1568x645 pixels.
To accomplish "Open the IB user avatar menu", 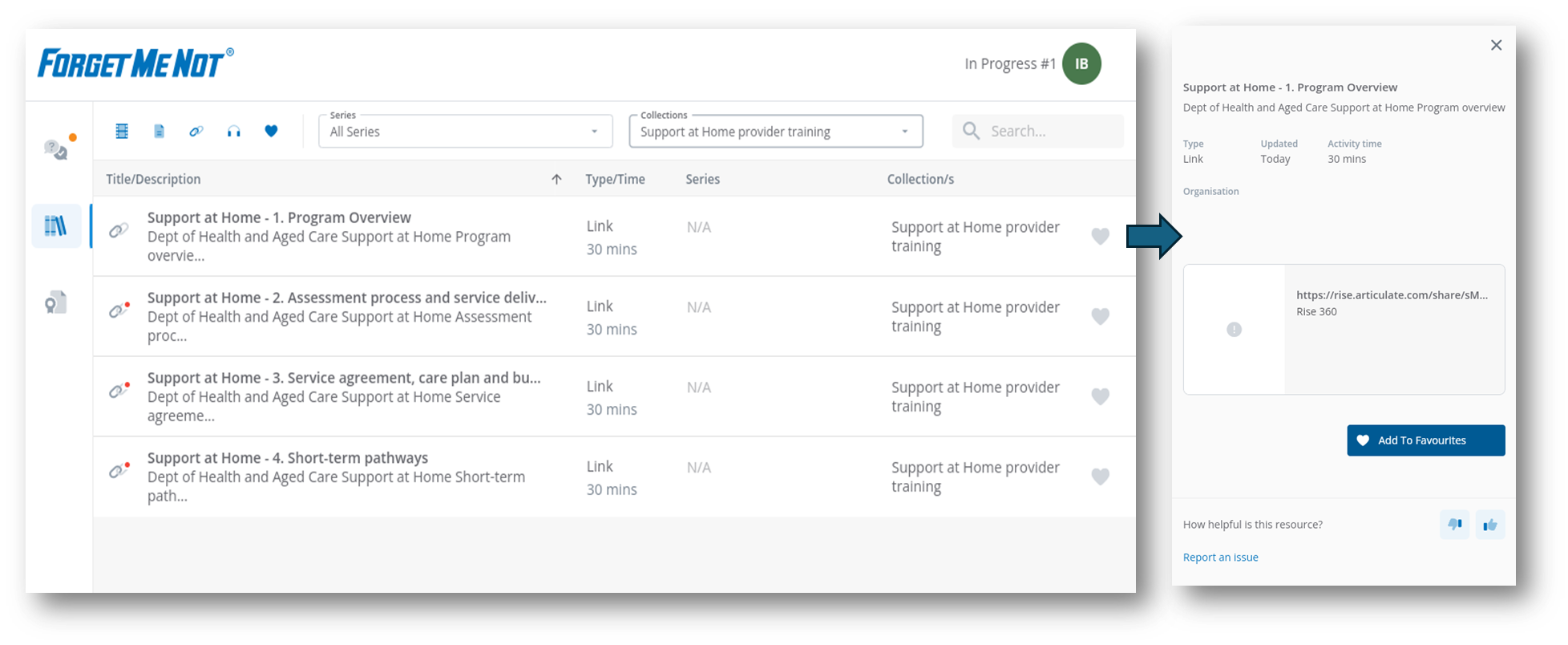I will click(1081, 63).
